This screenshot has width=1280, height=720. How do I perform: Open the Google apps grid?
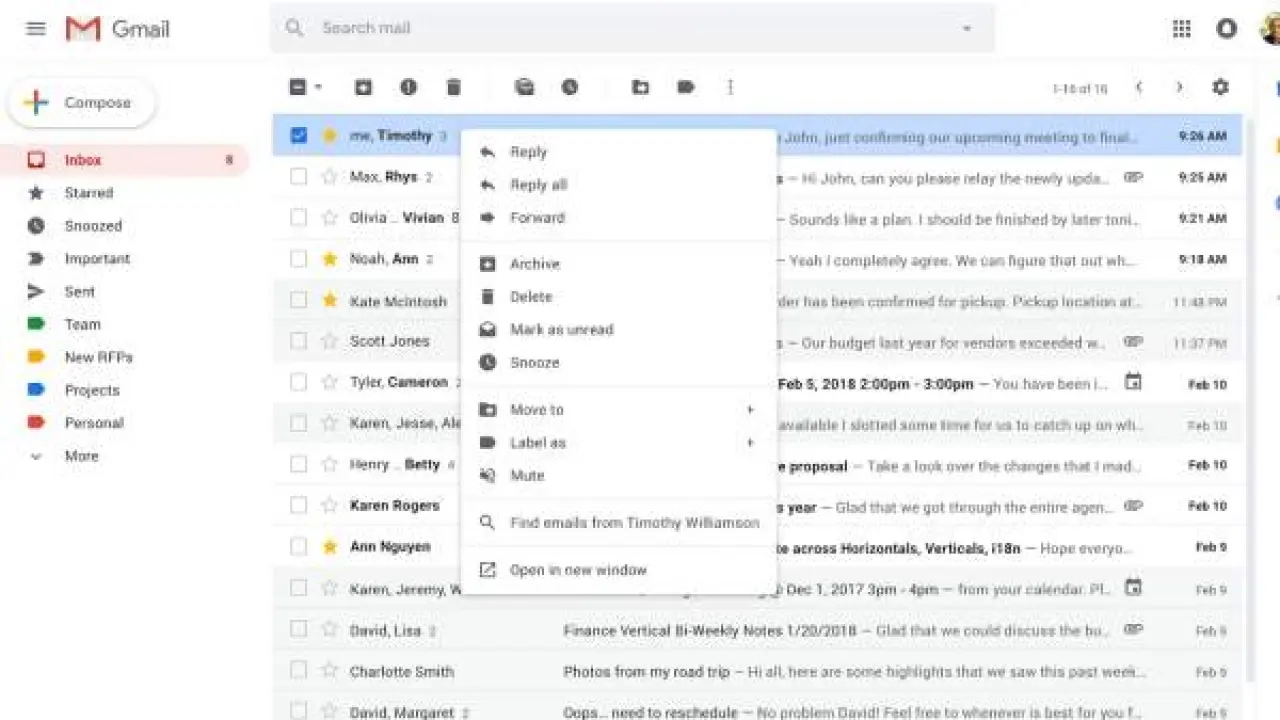[1181, 29]
